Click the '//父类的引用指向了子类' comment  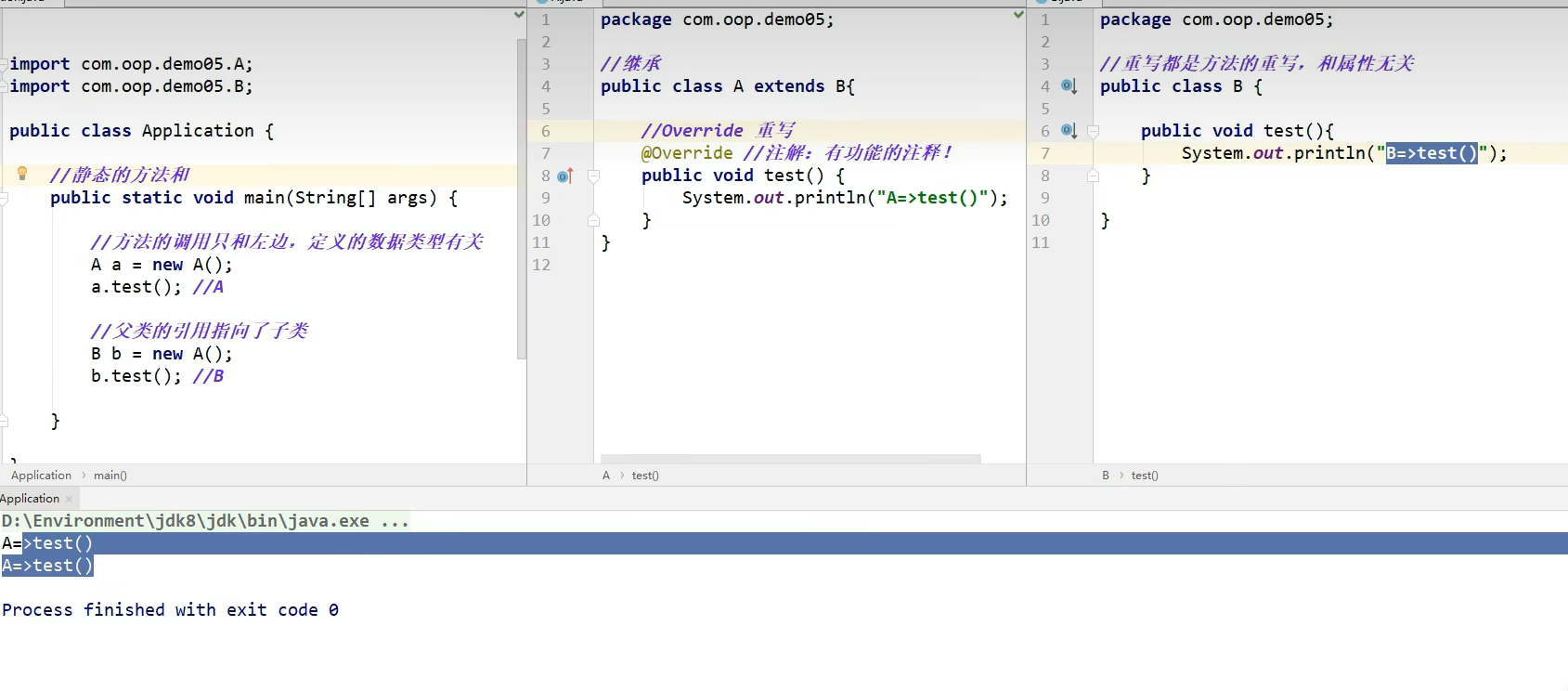point(199,332)
